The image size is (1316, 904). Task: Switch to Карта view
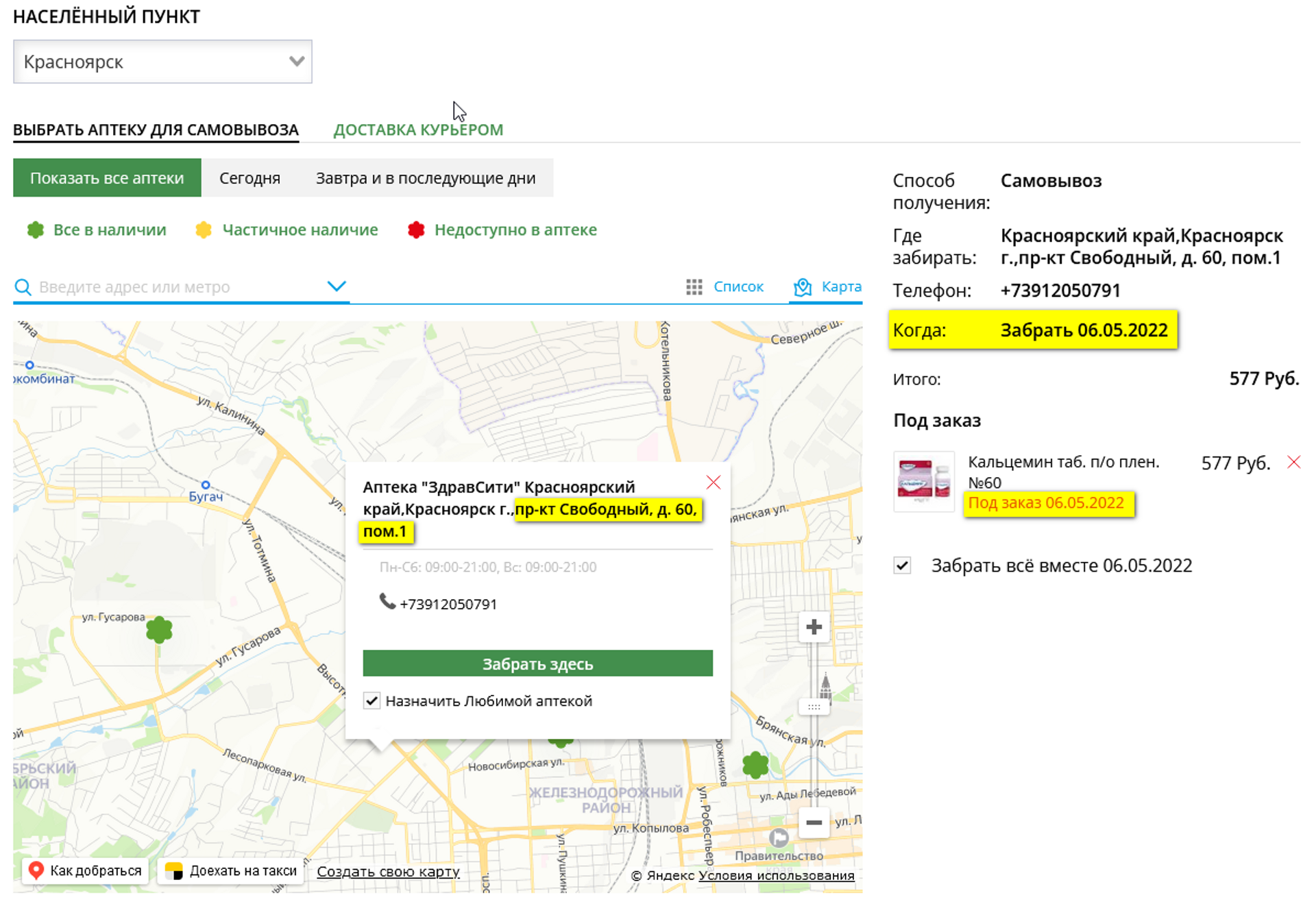(x=841, y=286)
